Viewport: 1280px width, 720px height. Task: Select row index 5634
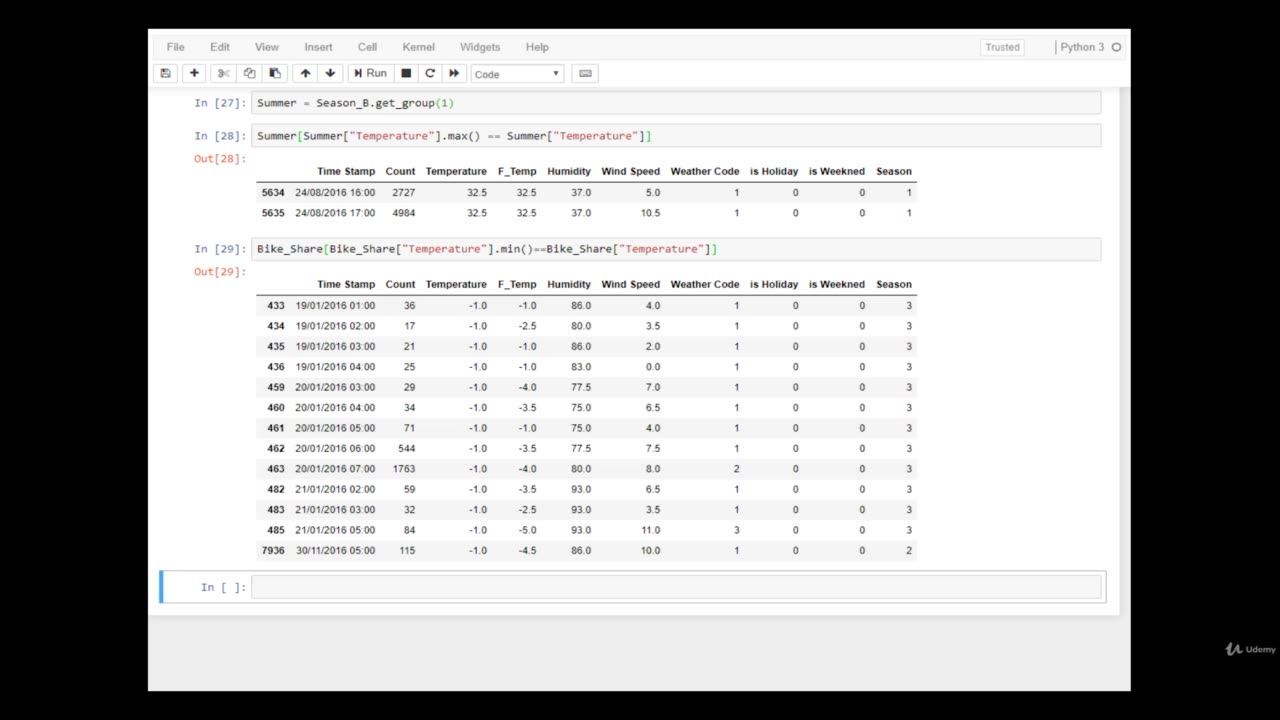coord(273,192)
